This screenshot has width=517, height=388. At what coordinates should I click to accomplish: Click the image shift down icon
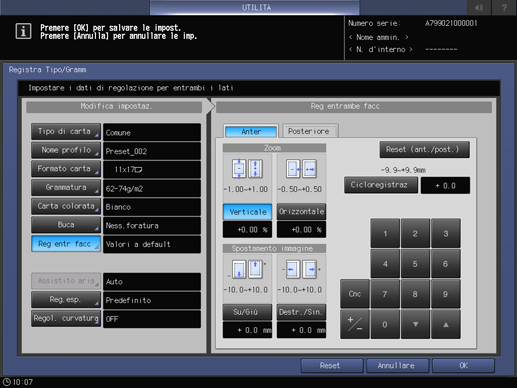pyautogui.click(x=239, y=269)
